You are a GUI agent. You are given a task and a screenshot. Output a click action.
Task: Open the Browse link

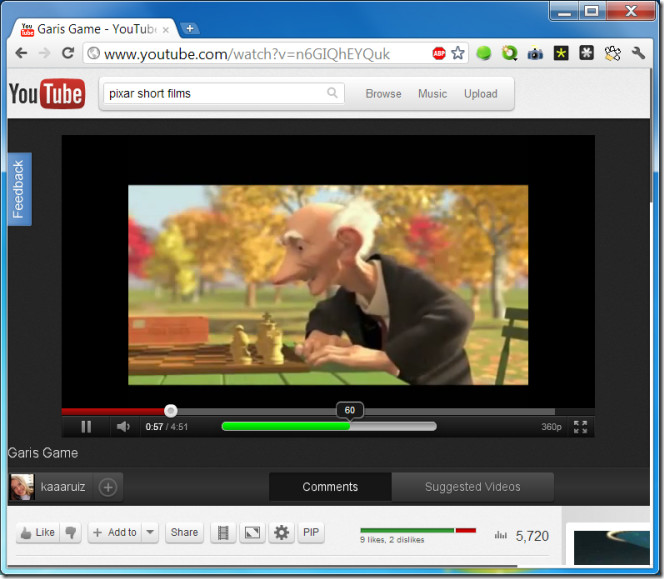pos(384,94)
